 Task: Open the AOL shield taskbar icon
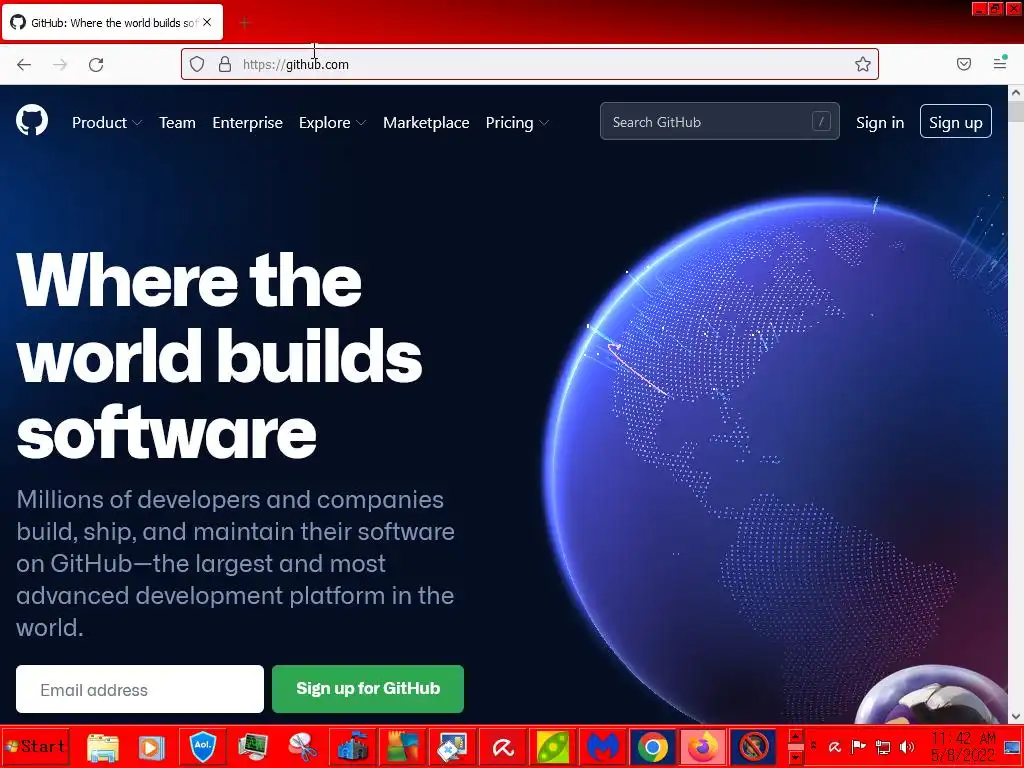(202, 746)
